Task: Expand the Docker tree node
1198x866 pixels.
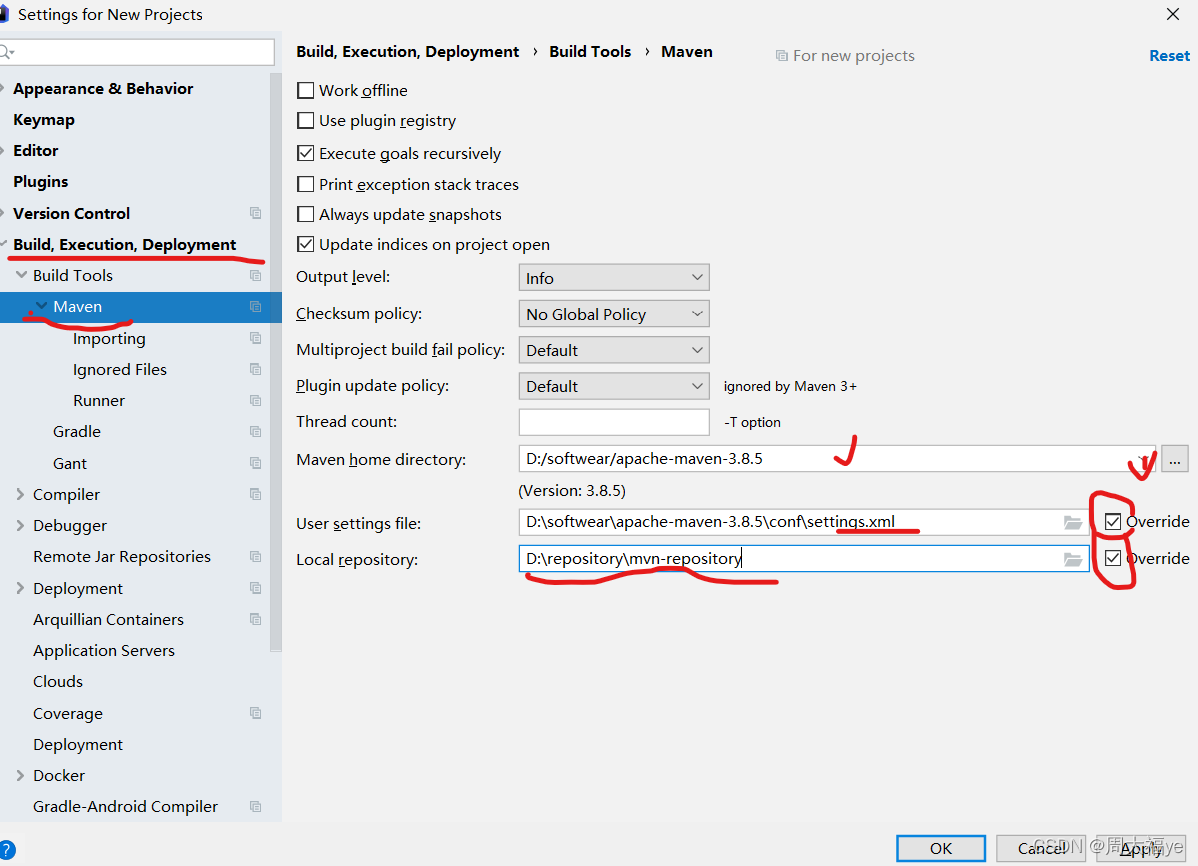Action: click(x=21, y=775)
